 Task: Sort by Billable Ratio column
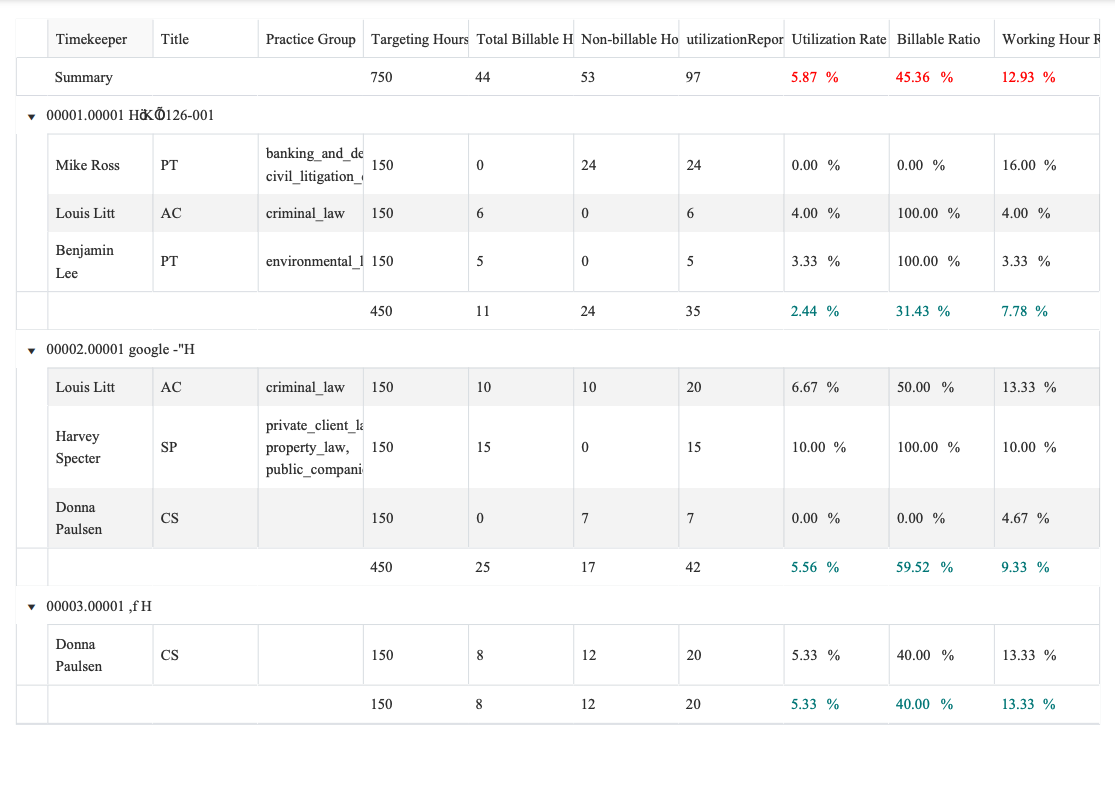pyautogui.click(x=938, y=40)
